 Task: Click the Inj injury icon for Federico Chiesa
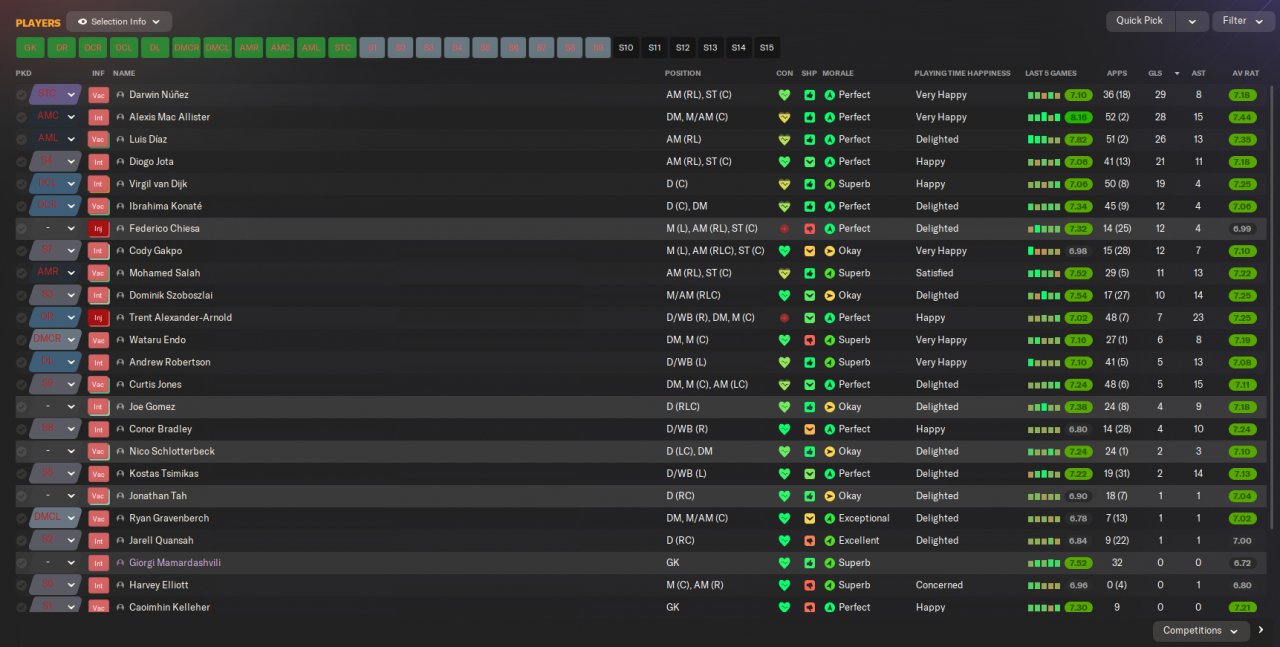point(98,229)
